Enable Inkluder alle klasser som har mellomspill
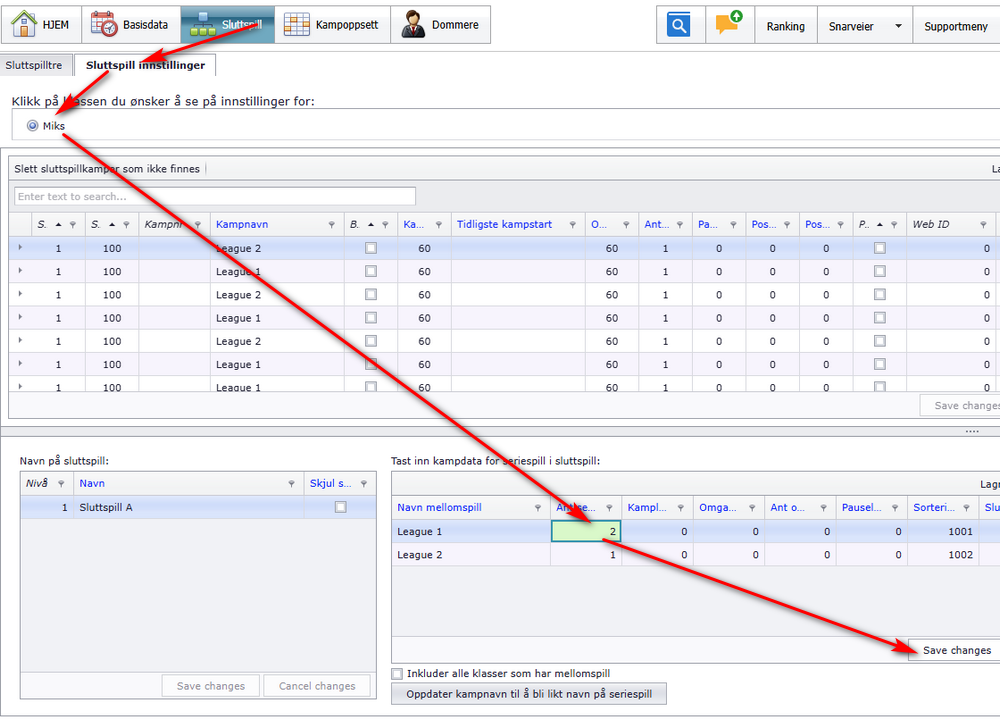Viewport: 1000px width, 720px height. pyautogui.click(x=398, y=674)
